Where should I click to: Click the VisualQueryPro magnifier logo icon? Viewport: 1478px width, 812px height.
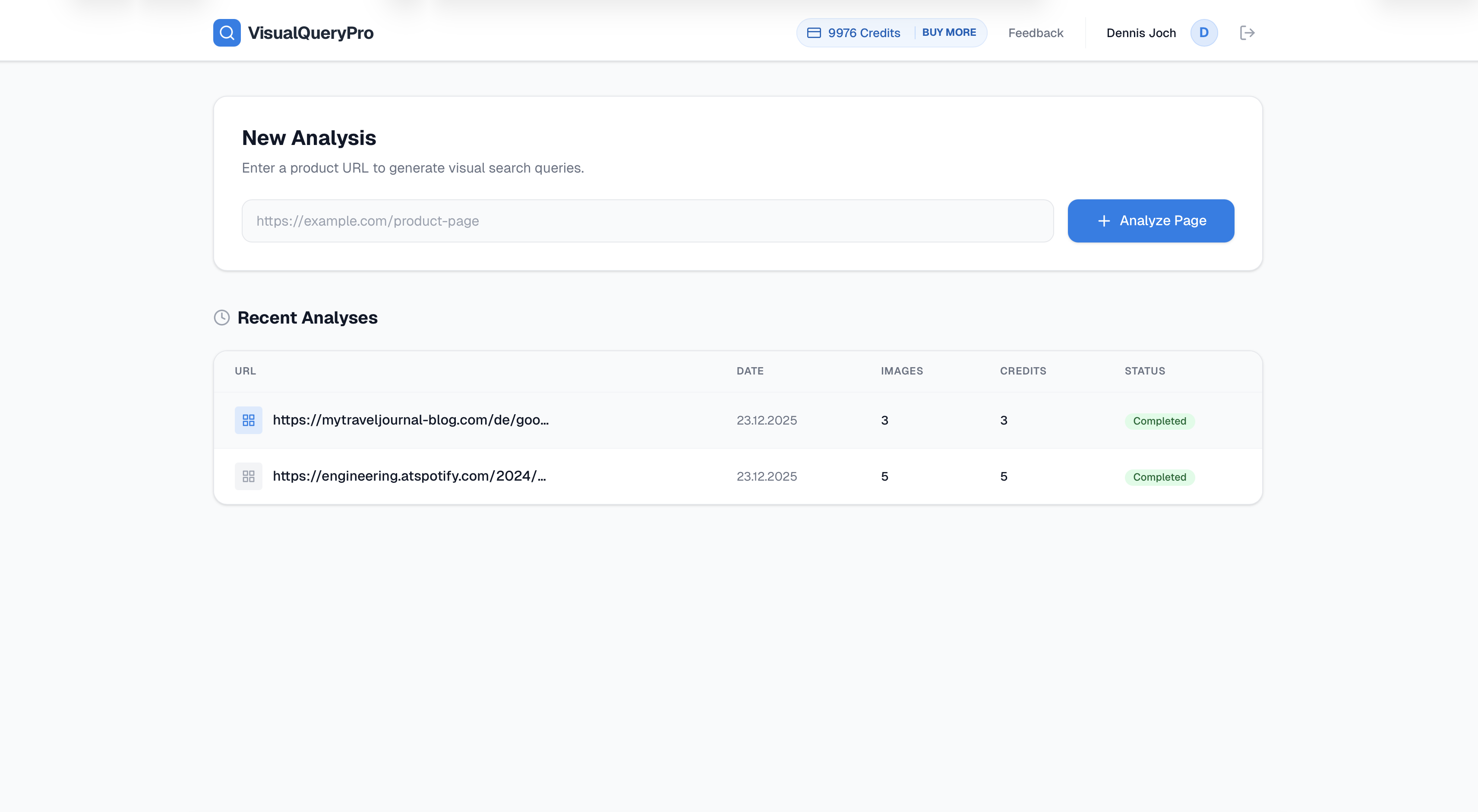227,33
